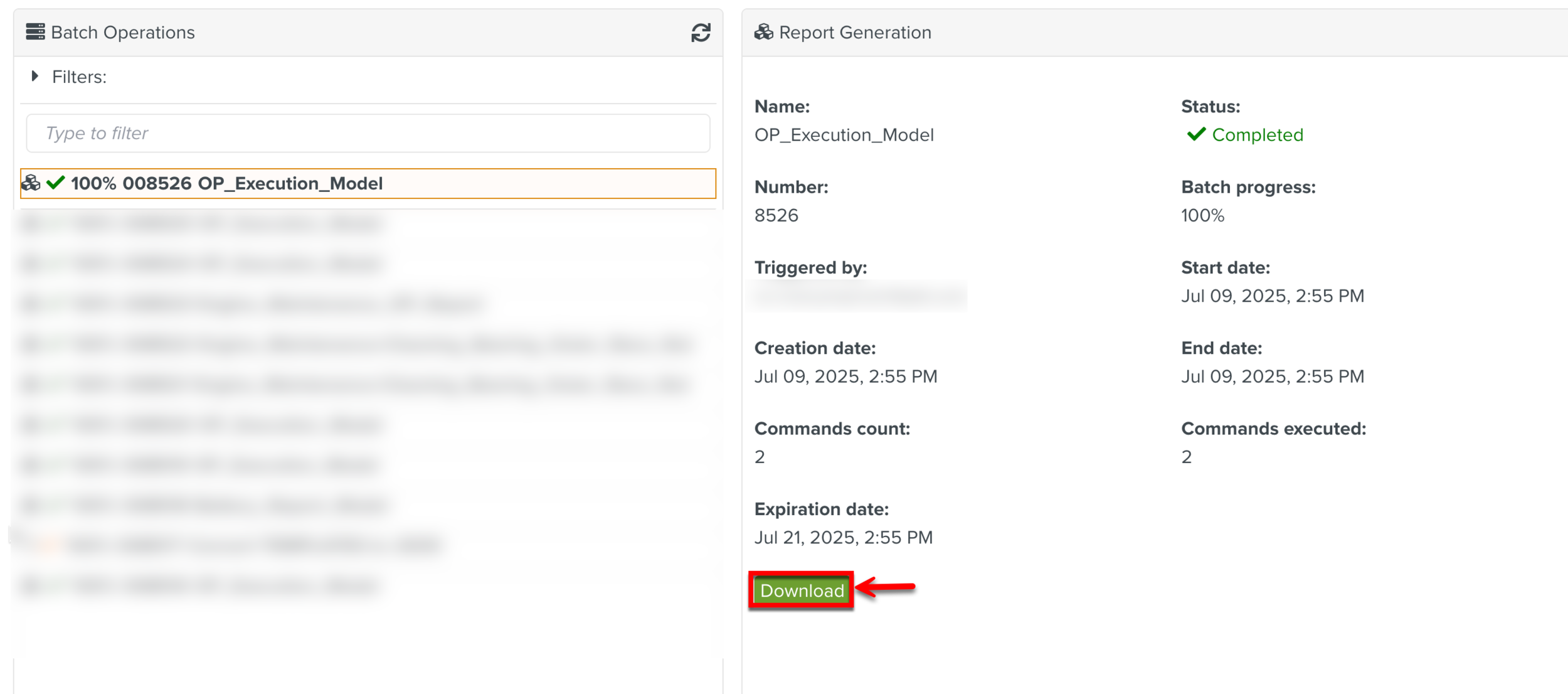Click the green Completed status text
The height and width of the screenshot is (694, 1568).
pos(1257,135)
